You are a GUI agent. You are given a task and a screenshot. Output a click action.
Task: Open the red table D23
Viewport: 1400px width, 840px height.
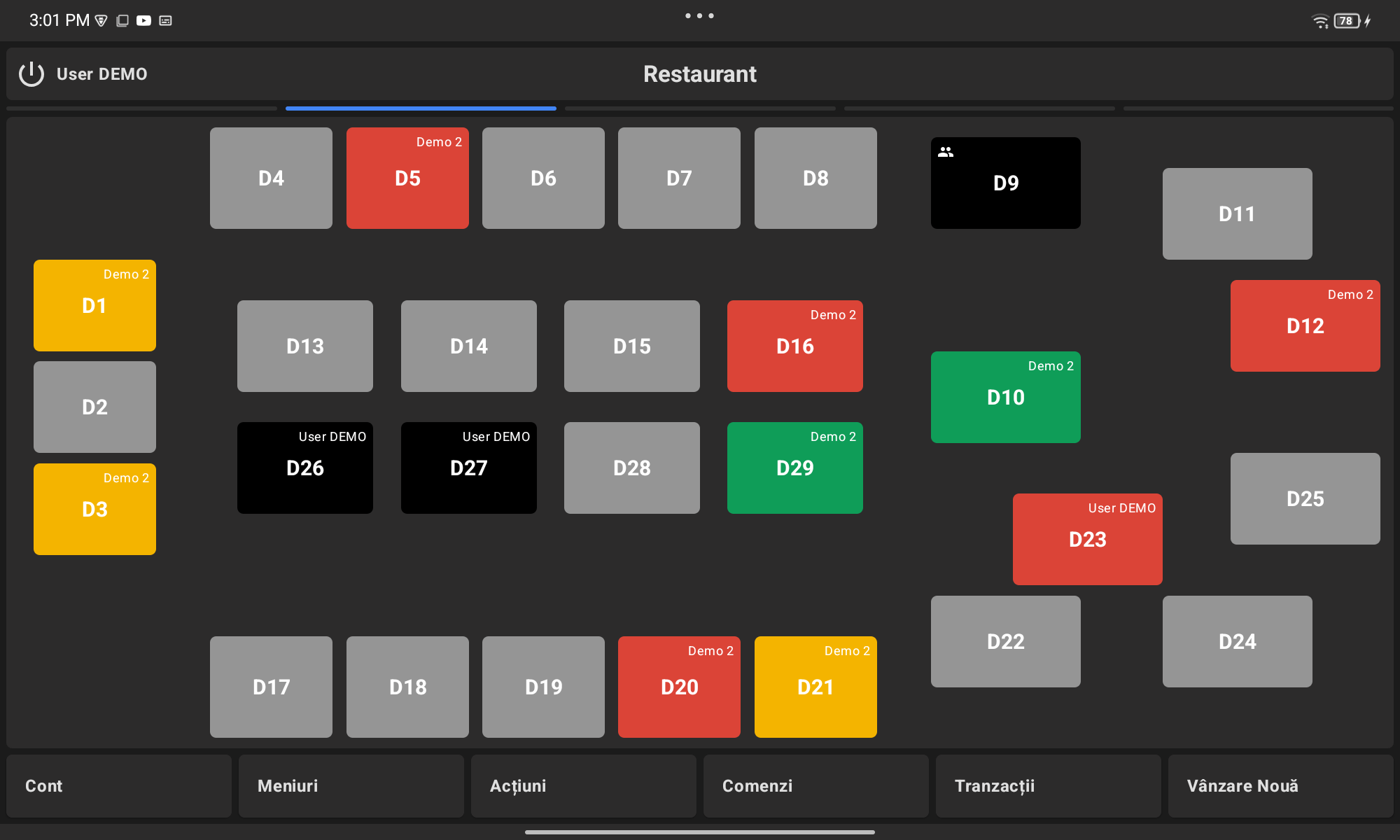point(1087,539)
